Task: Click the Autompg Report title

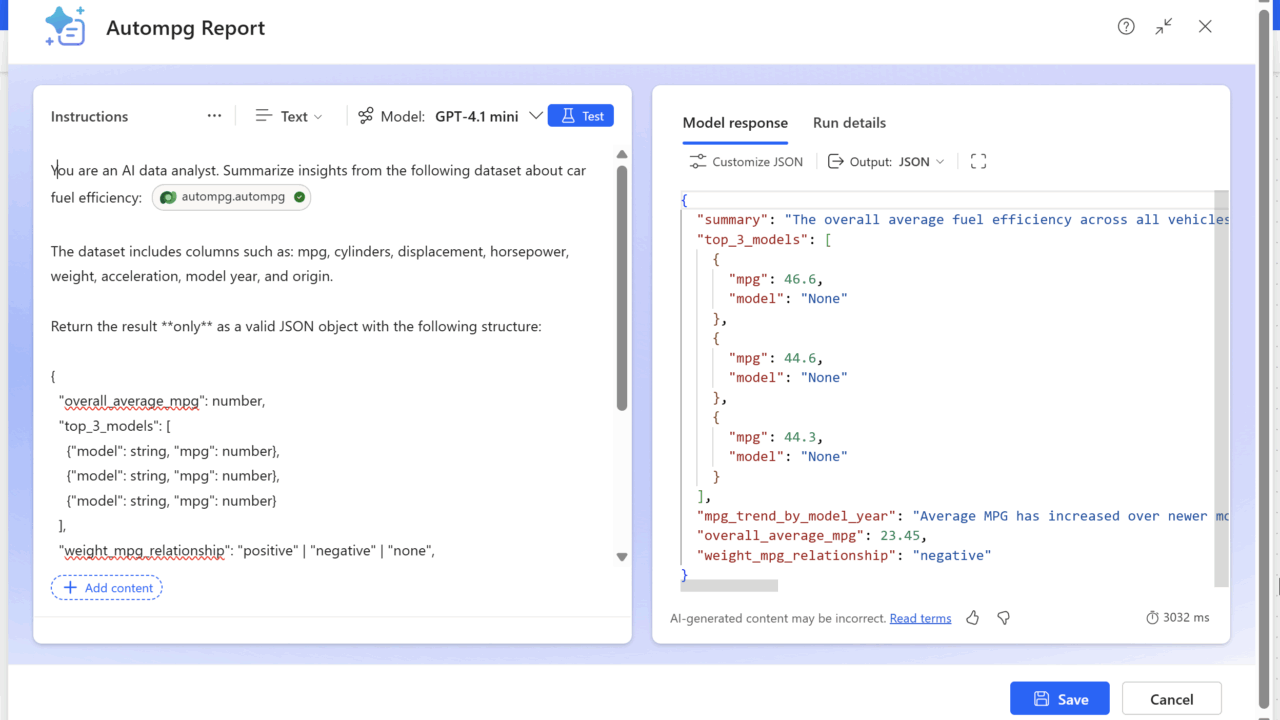Action: pos(186,28)
